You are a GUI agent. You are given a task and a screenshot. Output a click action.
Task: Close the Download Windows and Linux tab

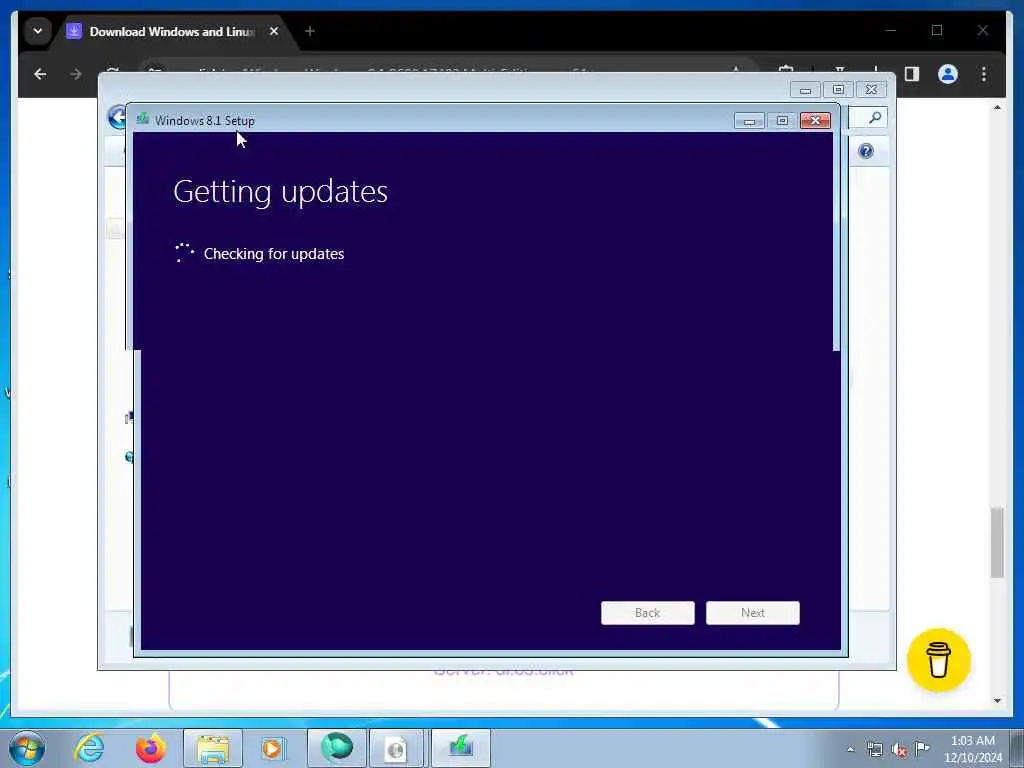[274, 31]
